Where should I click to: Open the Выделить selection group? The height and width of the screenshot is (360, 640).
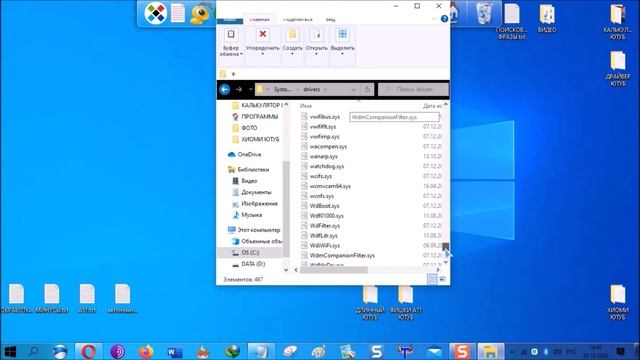pos(342,42)
